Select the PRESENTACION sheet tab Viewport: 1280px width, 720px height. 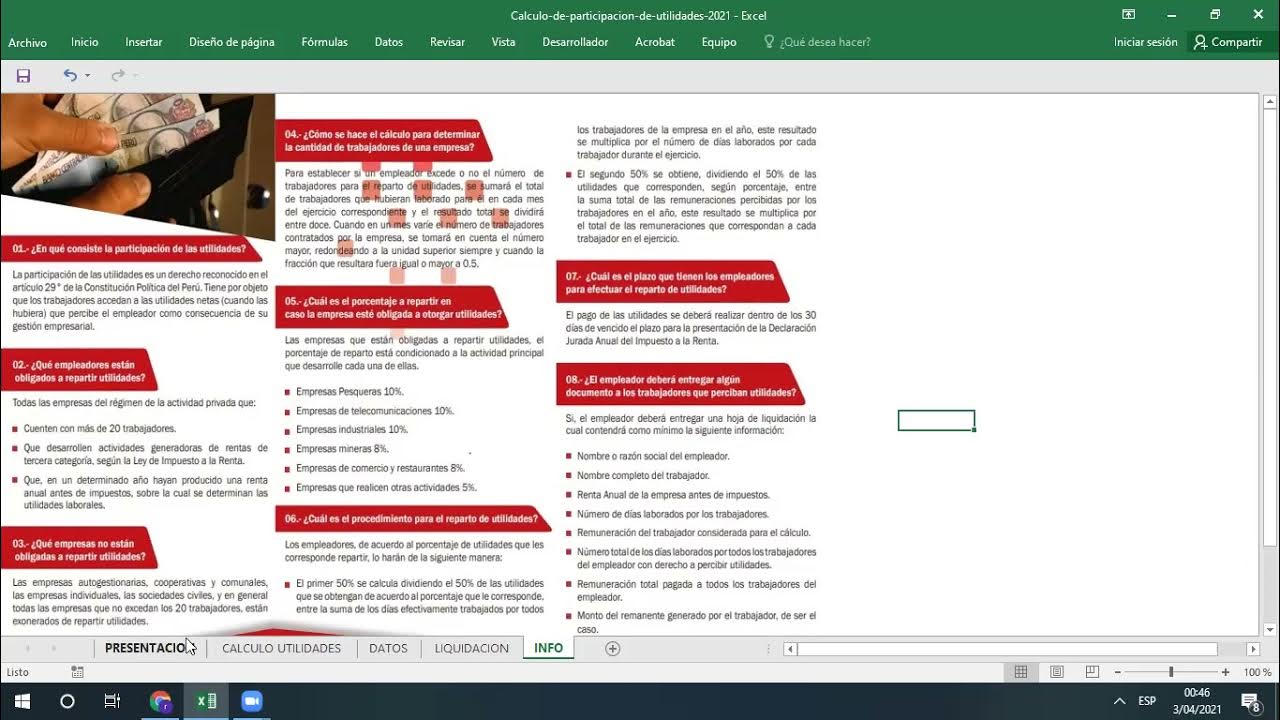pos(149,648)
